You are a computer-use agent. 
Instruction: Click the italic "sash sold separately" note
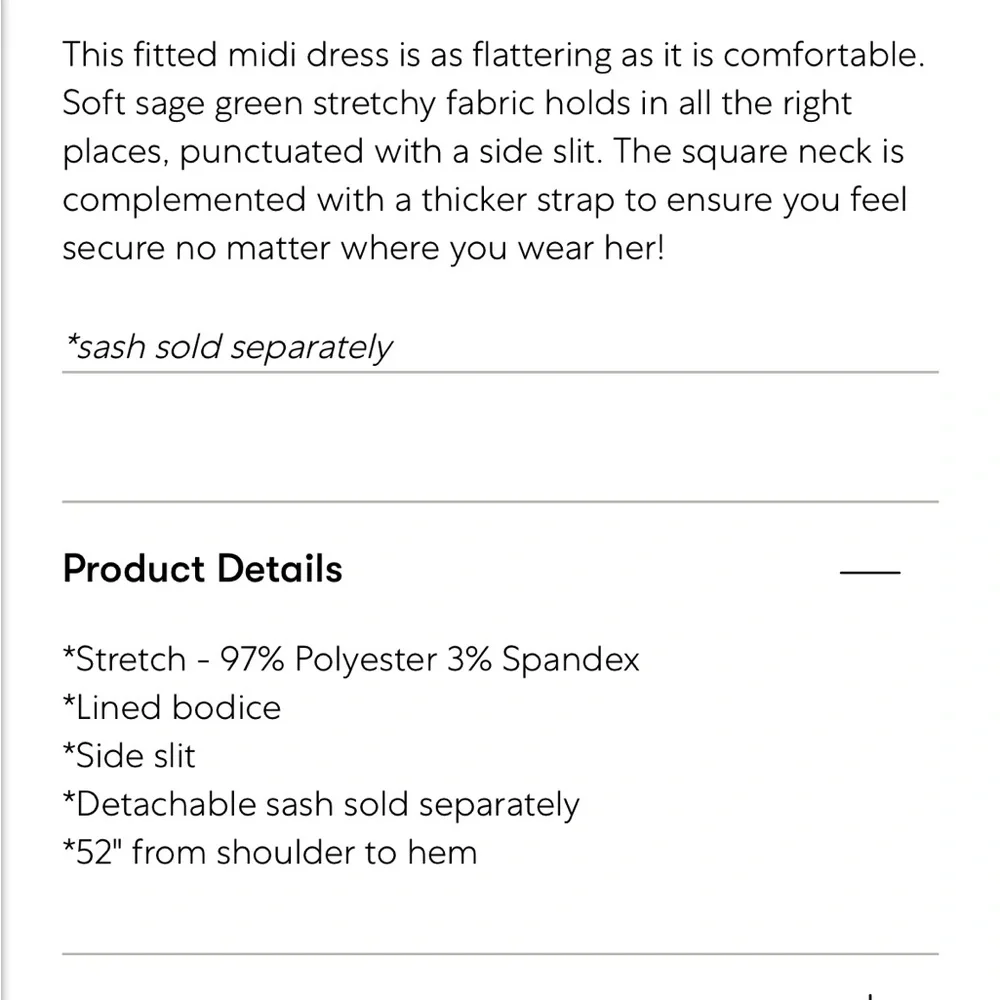pyautogui.click(x=228, y=347)
